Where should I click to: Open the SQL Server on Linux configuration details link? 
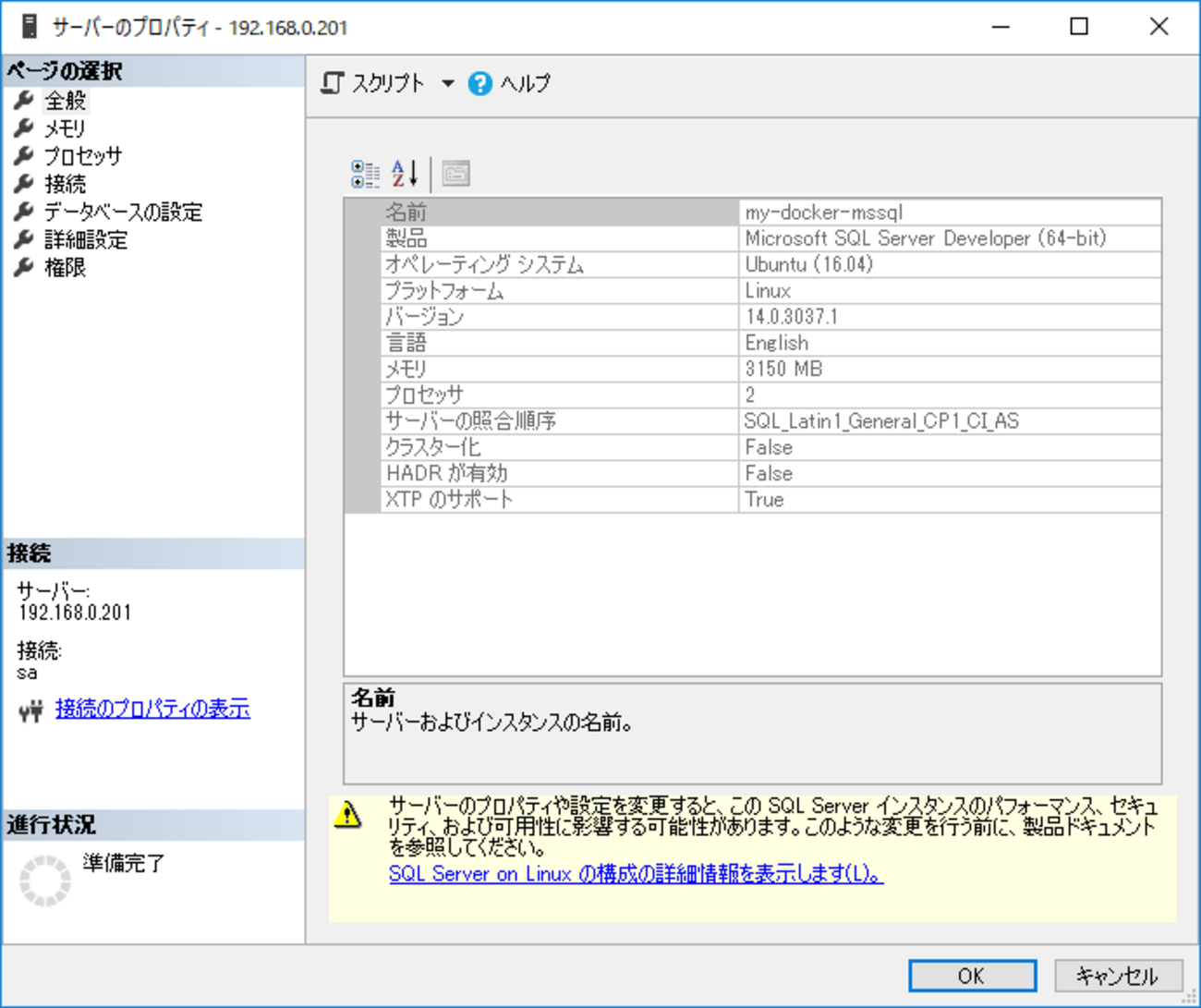click(x=636, y=873)
